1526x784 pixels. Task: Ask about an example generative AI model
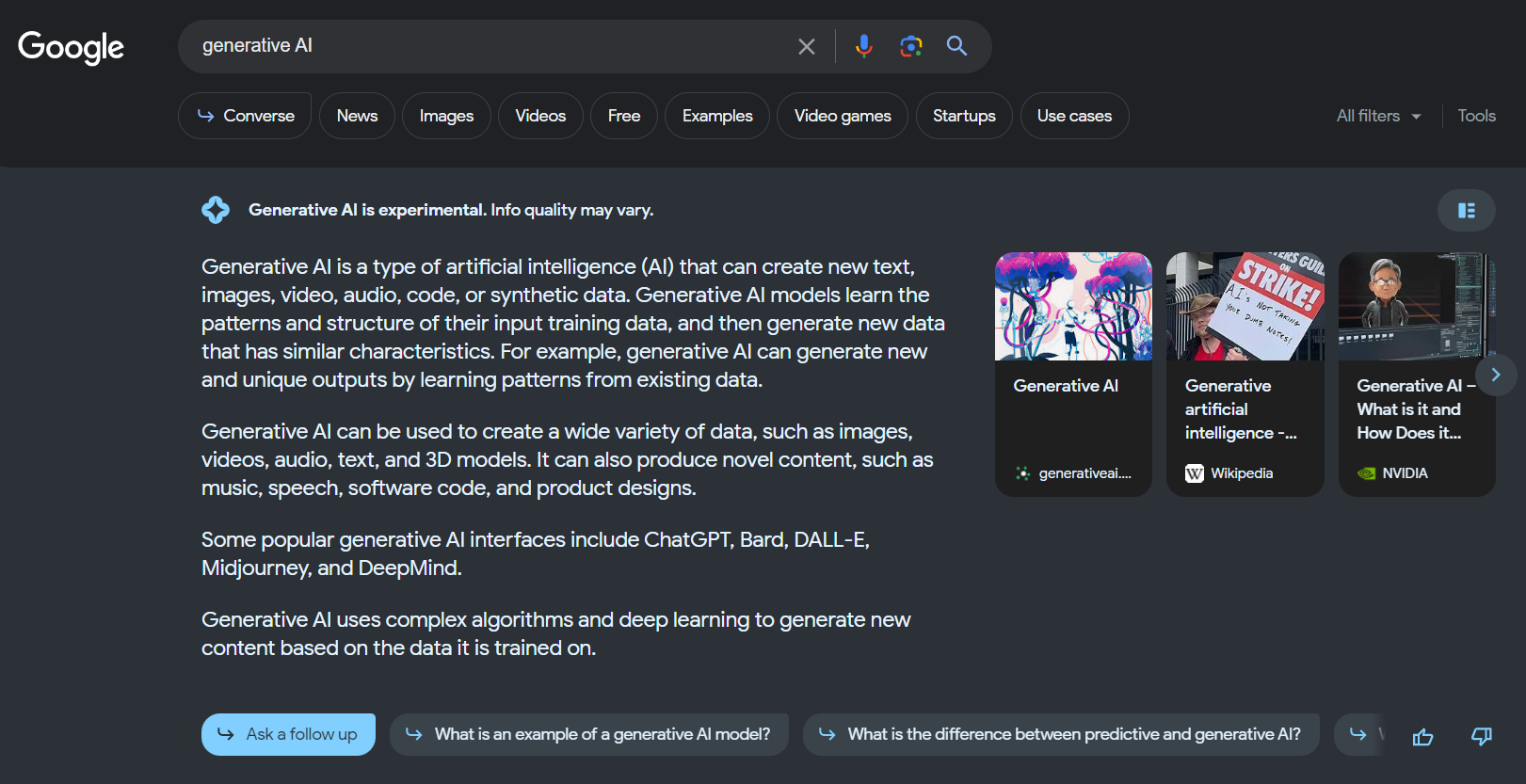pyautogui.click(x=588, y=734)
